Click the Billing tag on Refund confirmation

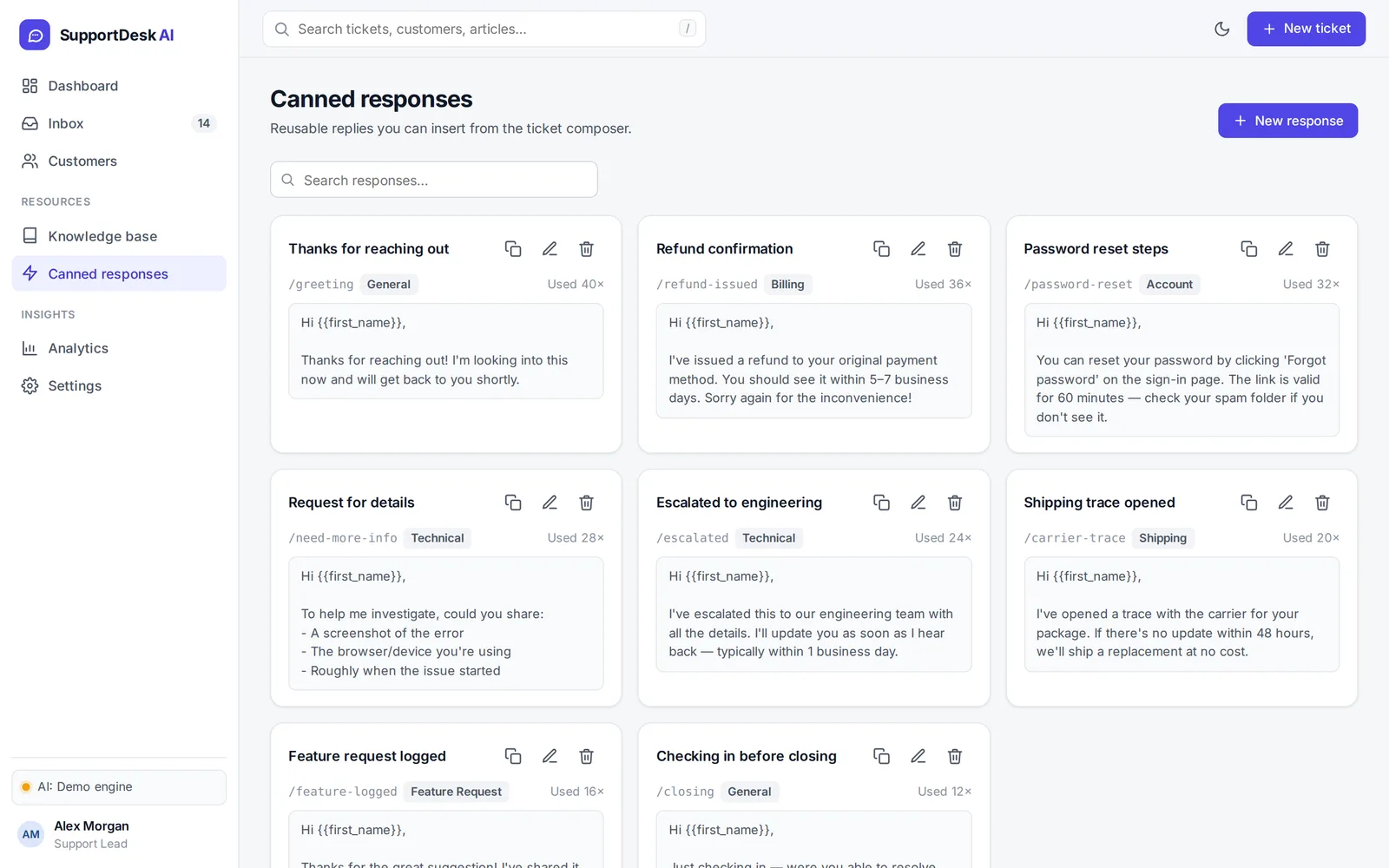787,285
